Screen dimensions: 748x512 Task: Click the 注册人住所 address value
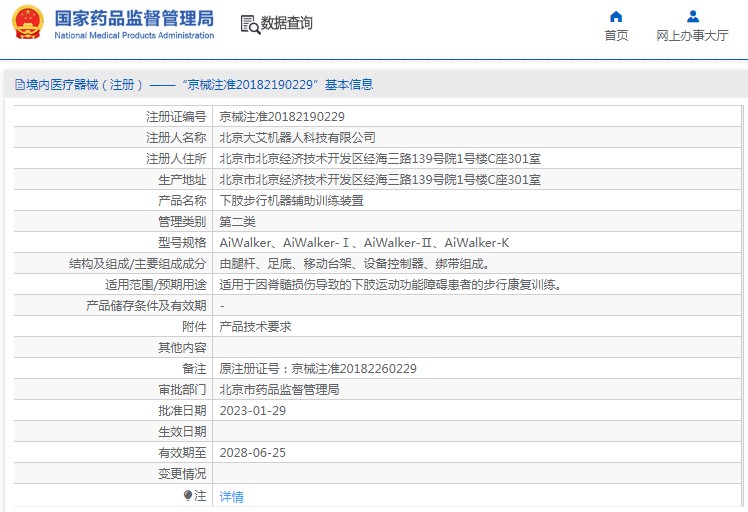380,159
